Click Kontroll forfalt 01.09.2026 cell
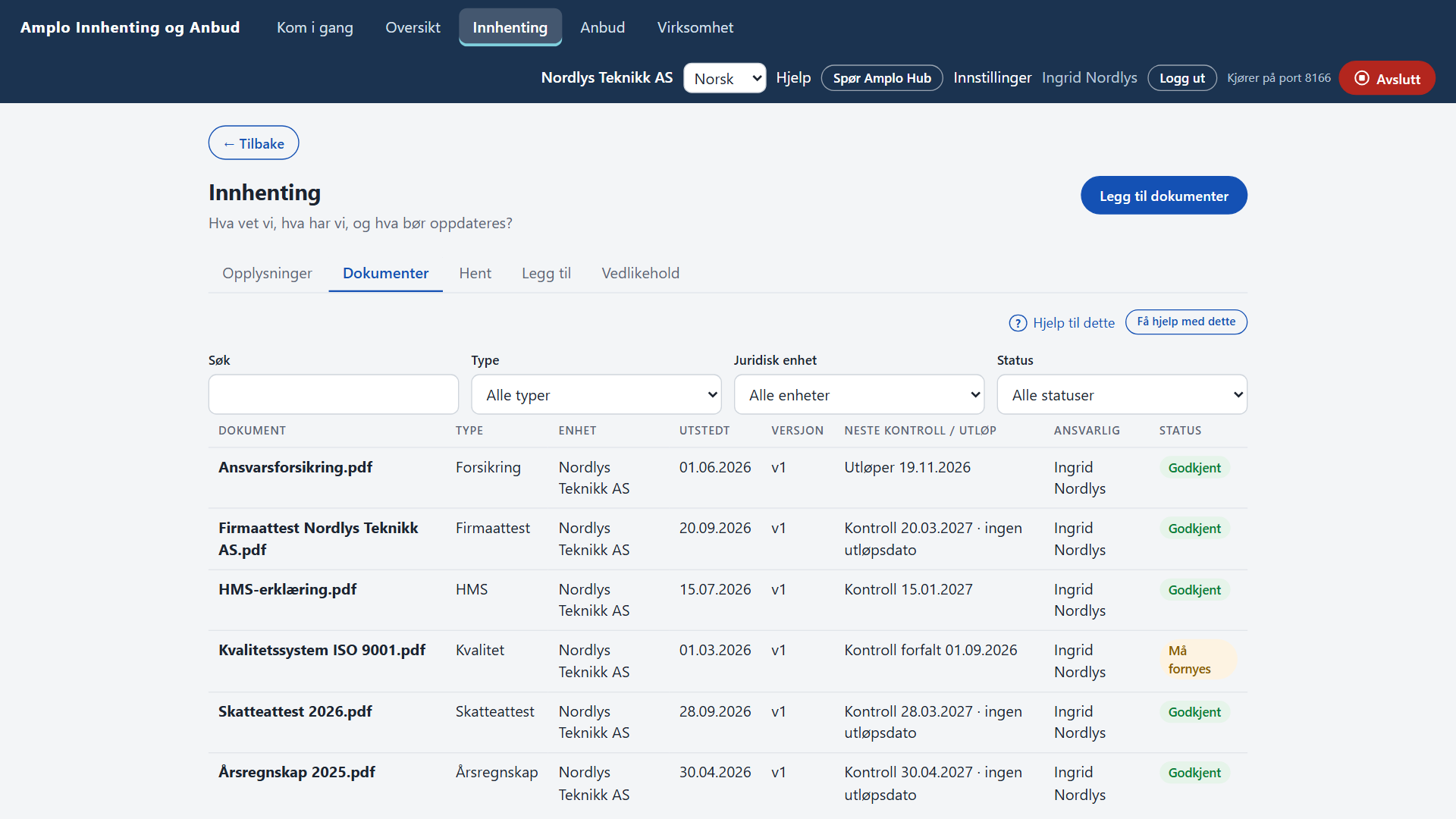 tap(930, 650)
